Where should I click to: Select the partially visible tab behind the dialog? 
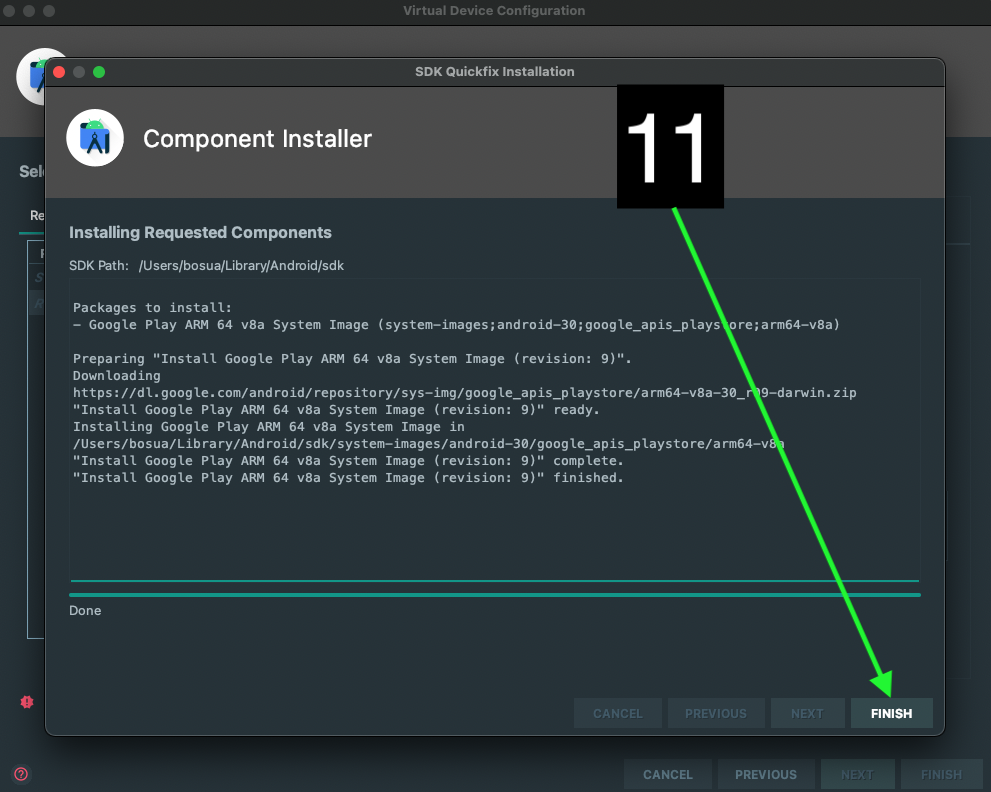36,215
